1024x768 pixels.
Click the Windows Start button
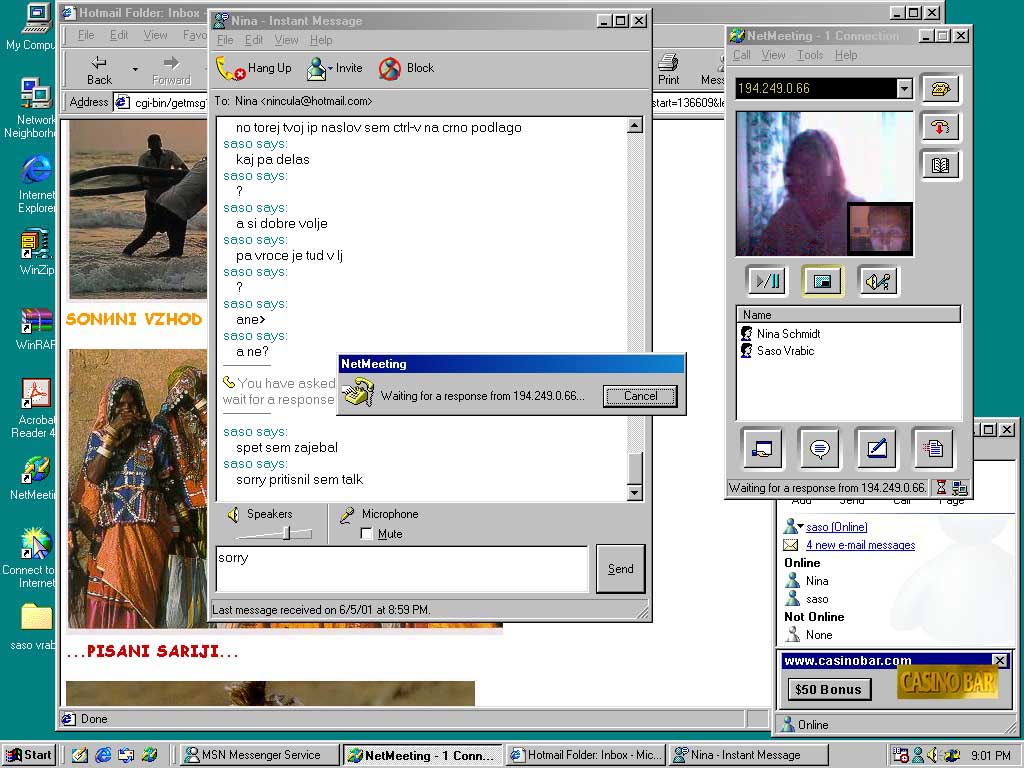[28, 755]
